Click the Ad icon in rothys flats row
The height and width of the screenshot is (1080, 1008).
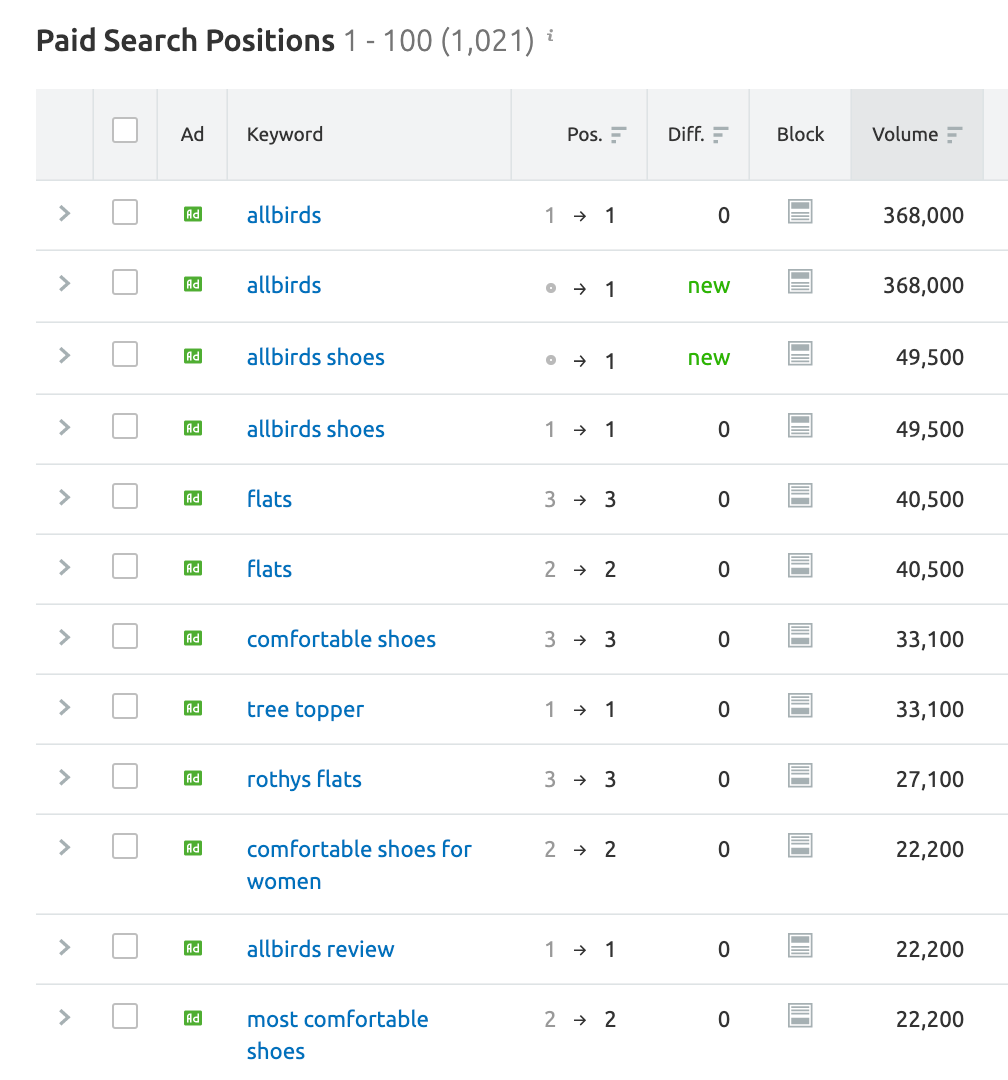(x=193, y=778)
